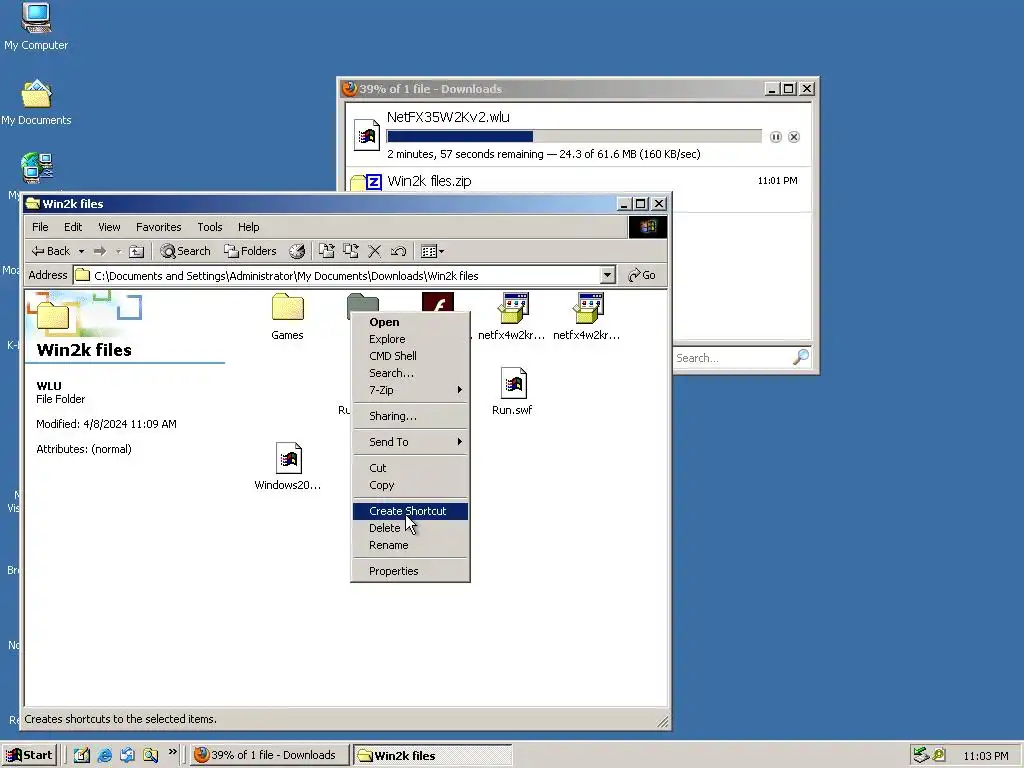Toggle the Folders pane button
Image resolution: width=1024 pixels, height=768 pixels.
(x=250, y=251)
